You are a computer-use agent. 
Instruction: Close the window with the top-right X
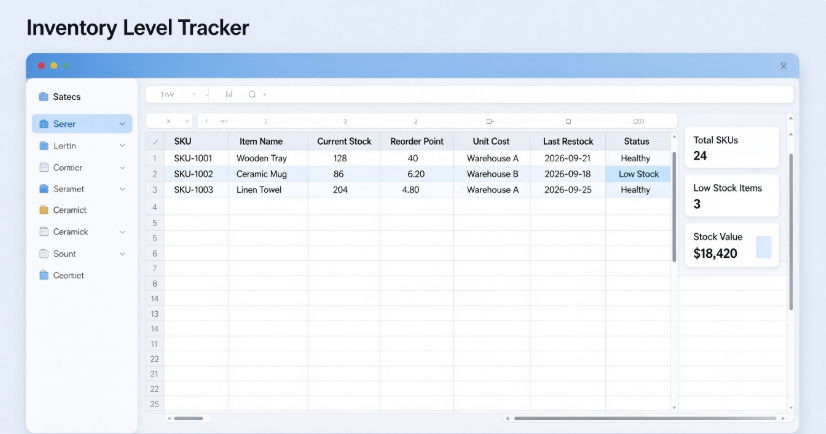tap(783, 66)
